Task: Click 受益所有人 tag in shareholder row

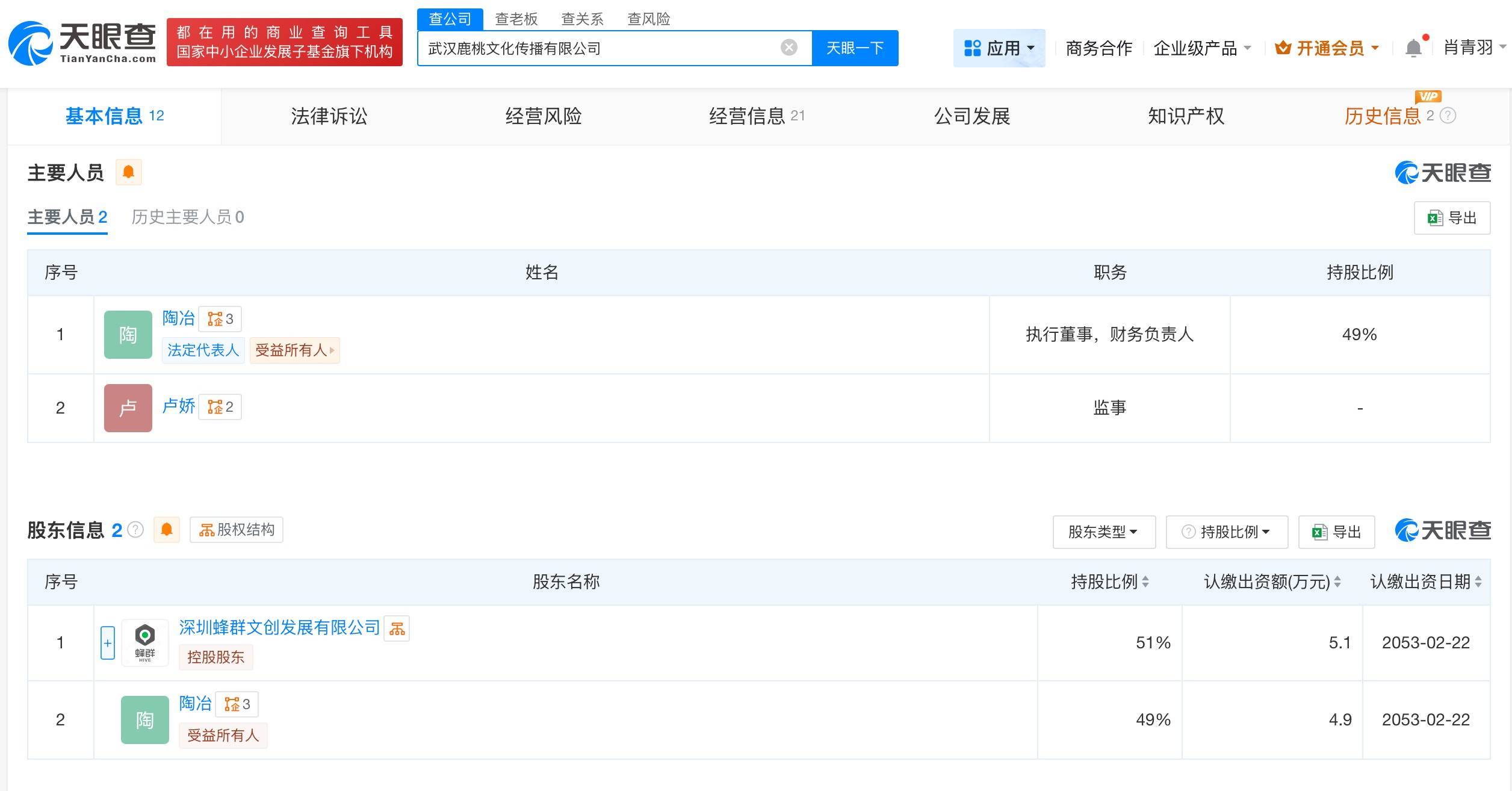Action: point(223,736)
